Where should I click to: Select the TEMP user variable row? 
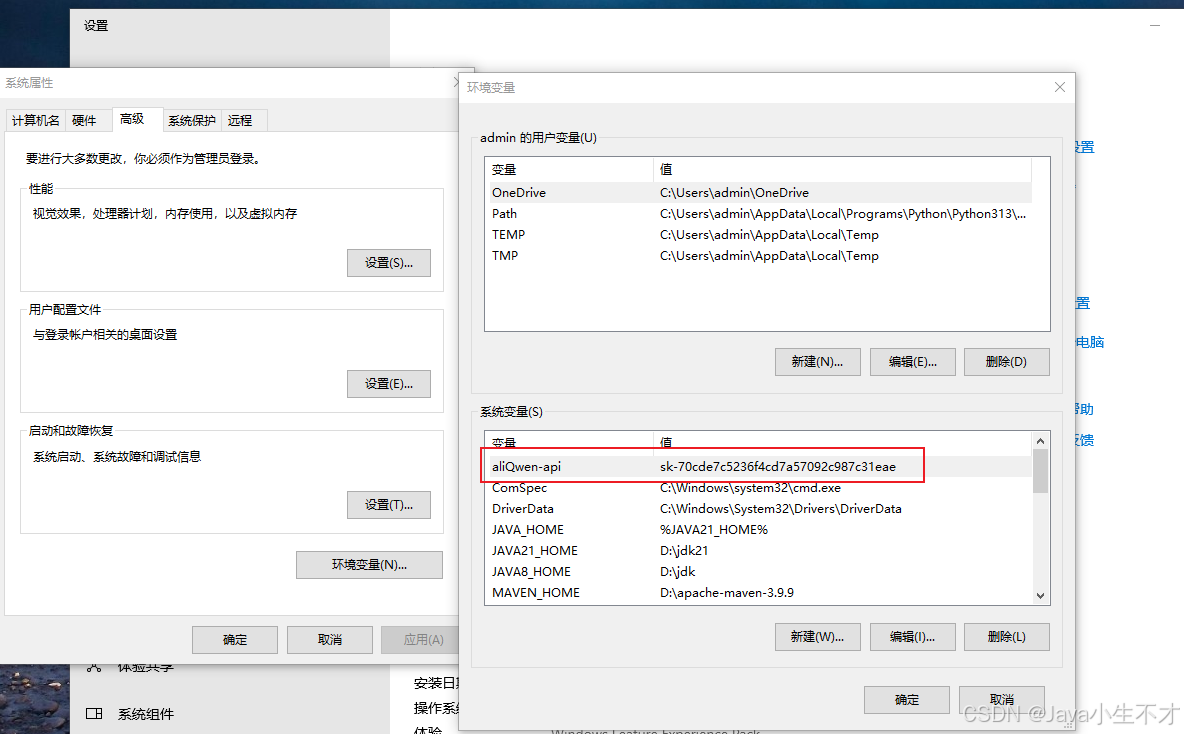point(760,235)
